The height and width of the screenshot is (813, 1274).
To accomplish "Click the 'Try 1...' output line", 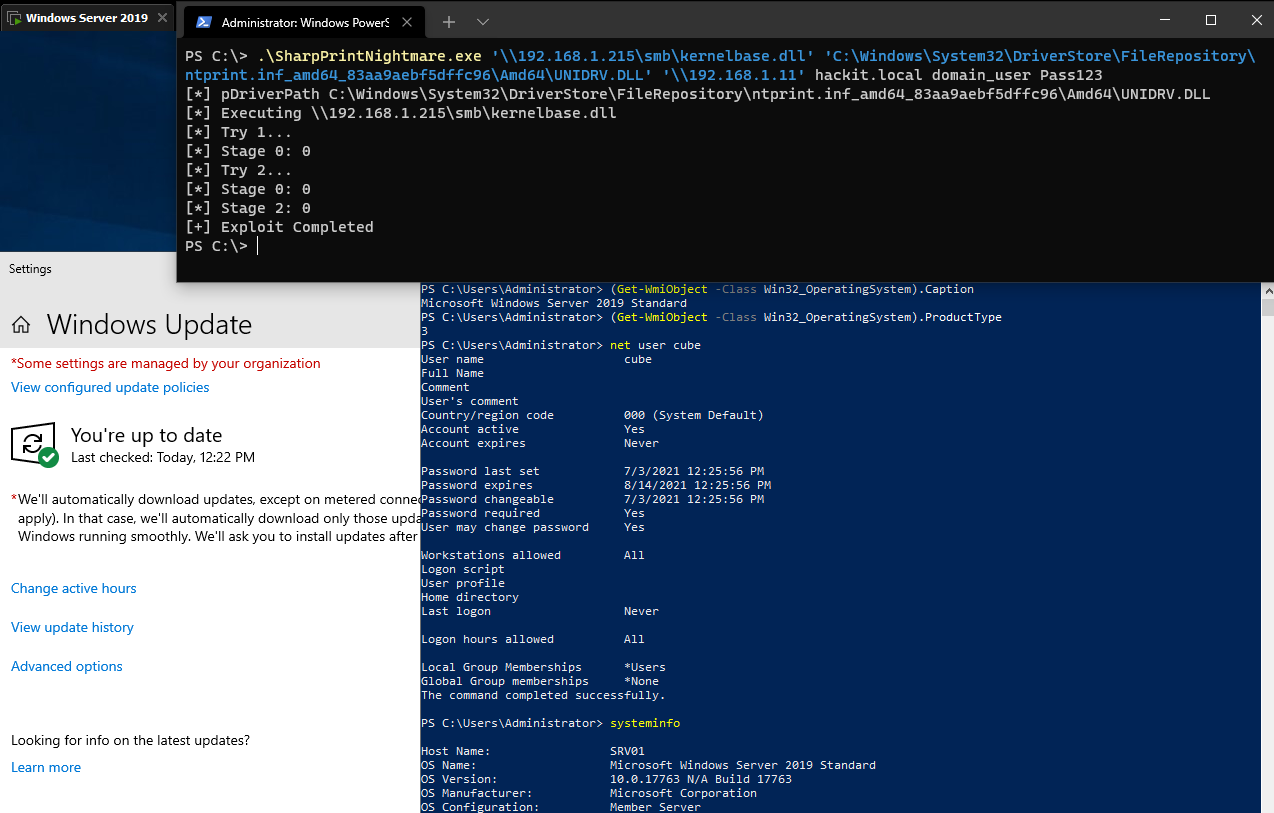I will click(x=239, y=132).
